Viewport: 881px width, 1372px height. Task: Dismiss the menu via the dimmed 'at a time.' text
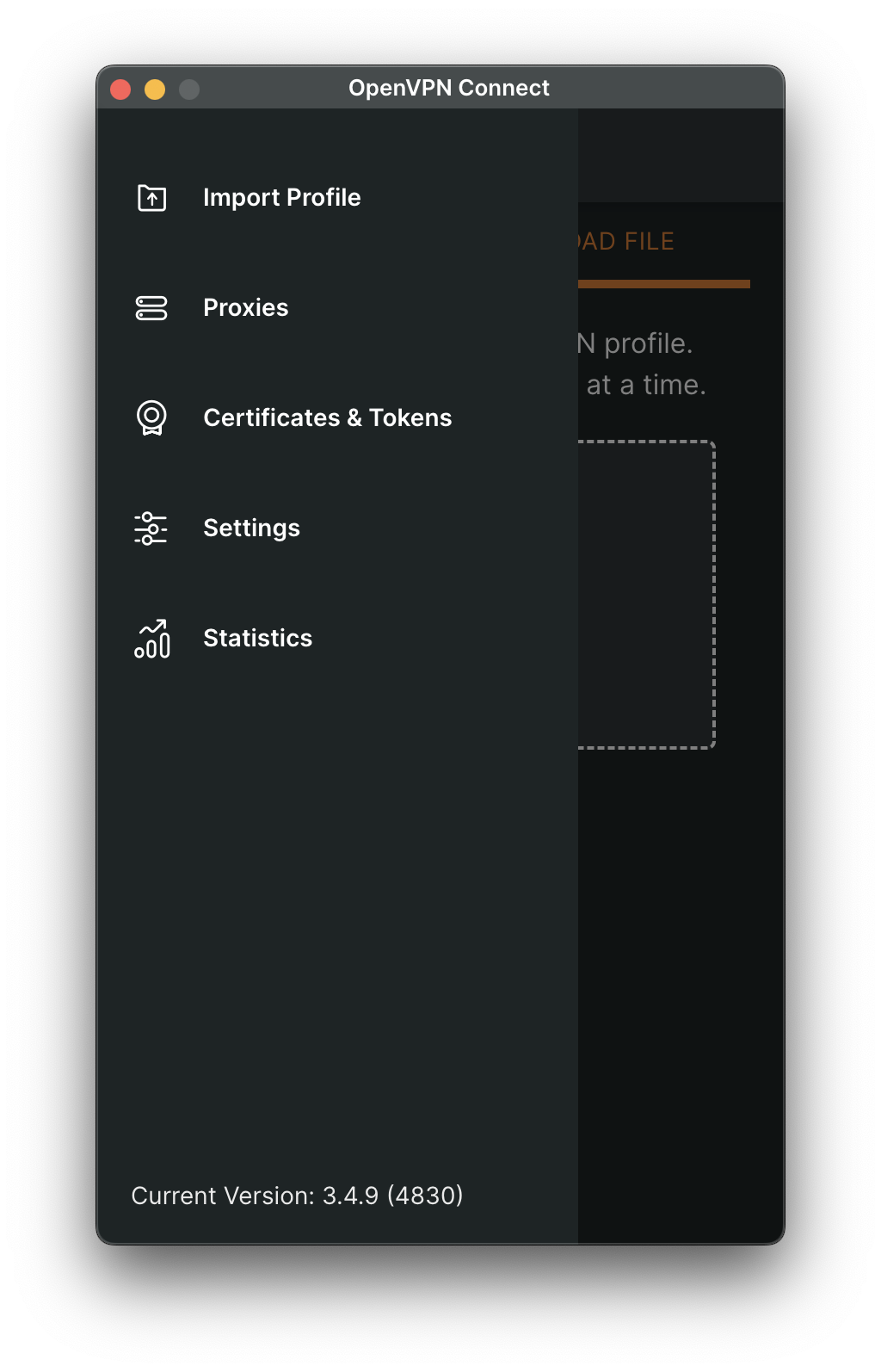click(645, 385)
